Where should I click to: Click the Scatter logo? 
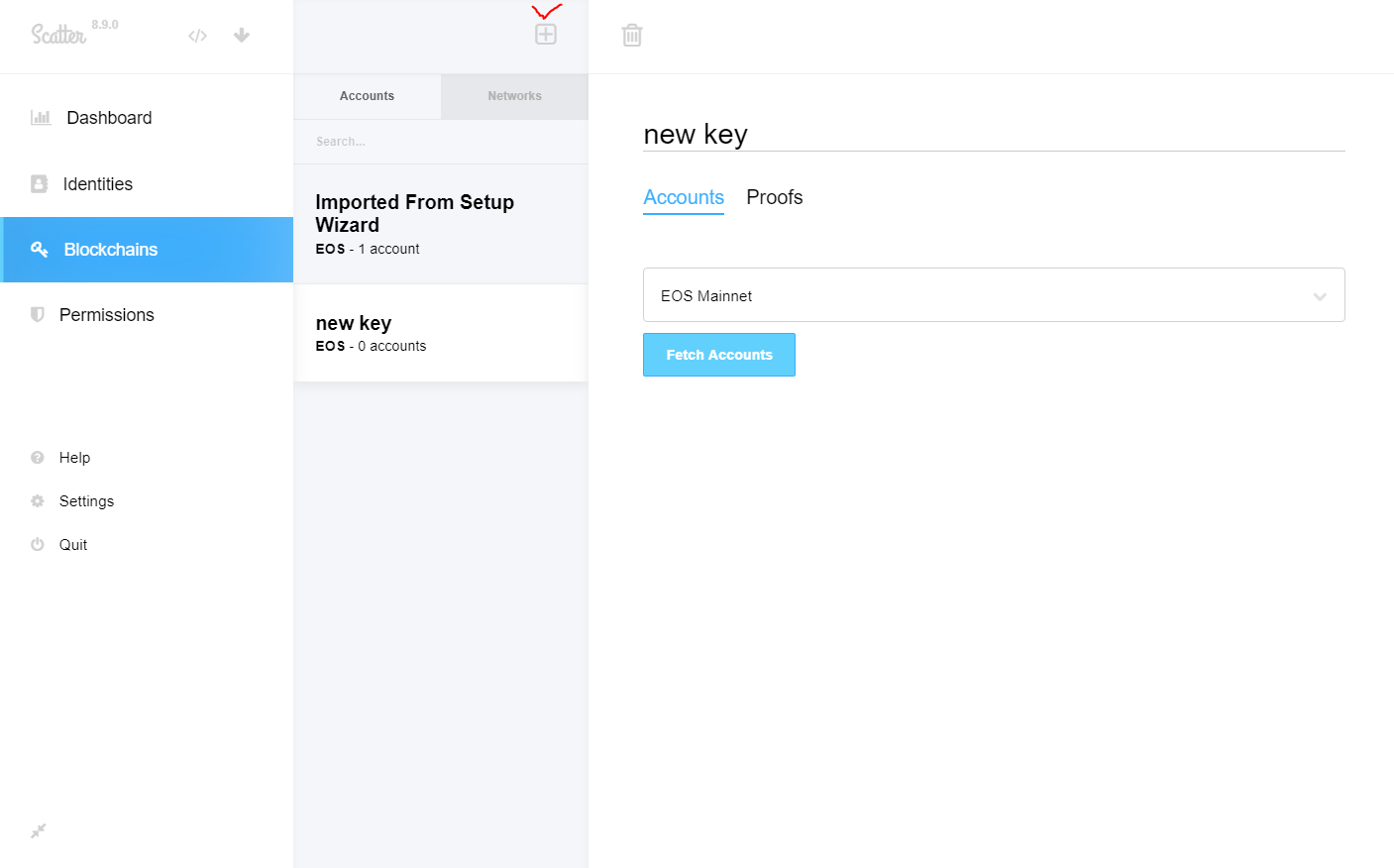(x=58, y=35)
